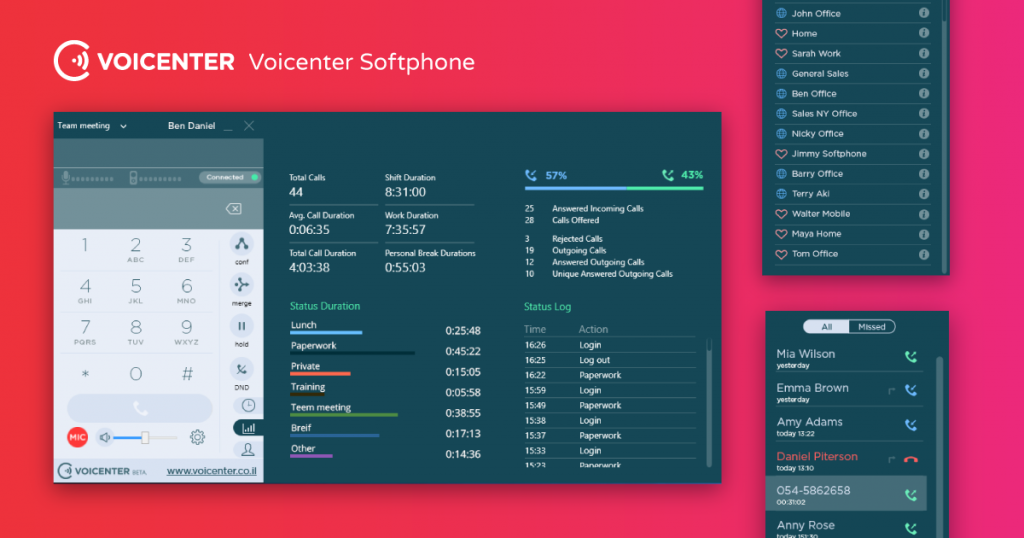Open the call history clock icon
The width and height of the screenshot is (1024, 538).
(x=247, y=405)
